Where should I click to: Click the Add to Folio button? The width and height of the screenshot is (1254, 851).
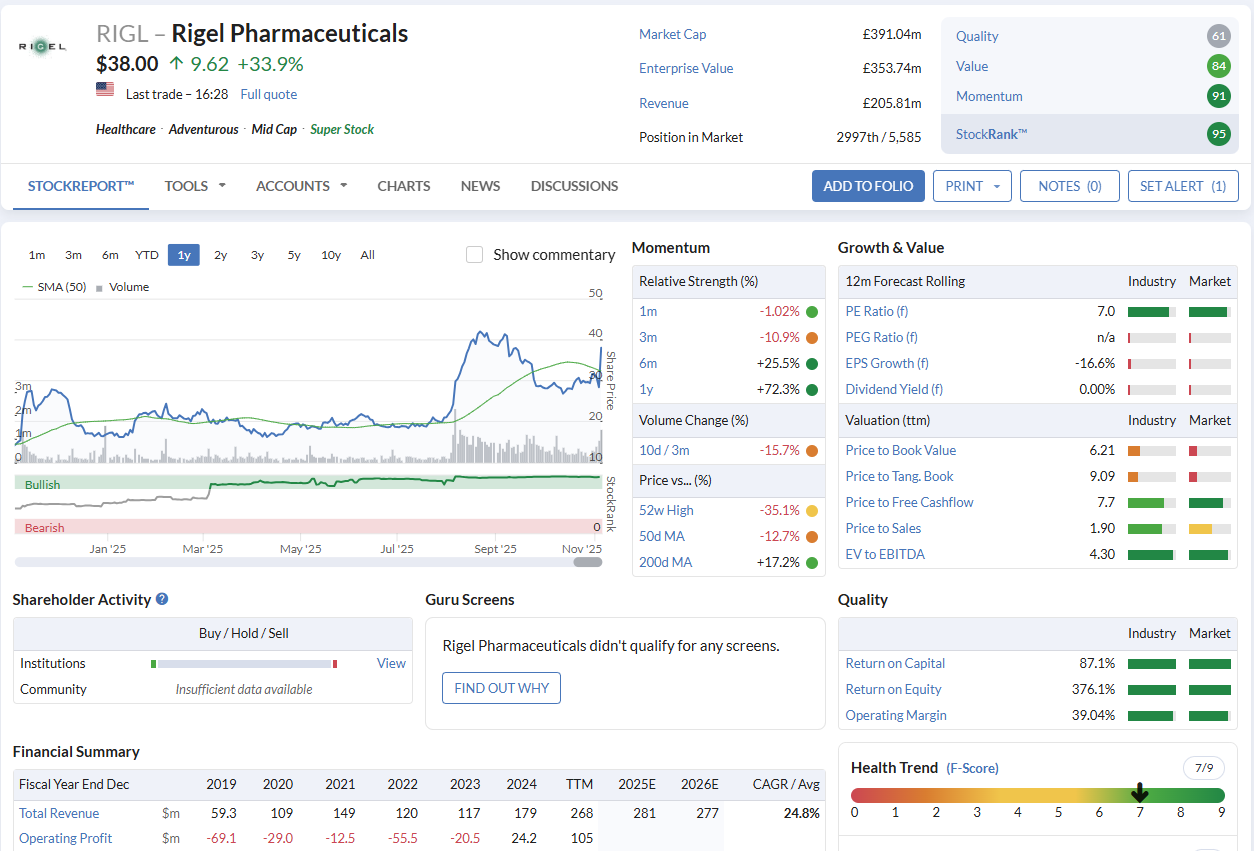pyautogui.click(x=868, y=186)
